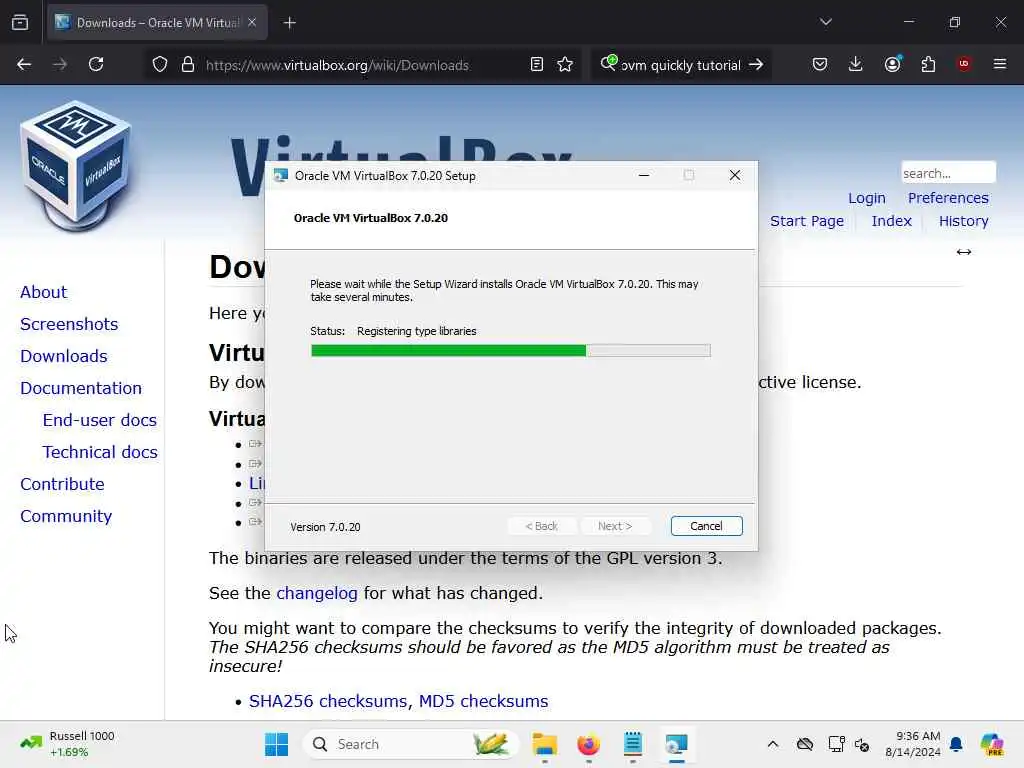Open Firefox downloads panel arrow icon
The height and width of the screenshot is (768, 1024).
pos(856,64)
